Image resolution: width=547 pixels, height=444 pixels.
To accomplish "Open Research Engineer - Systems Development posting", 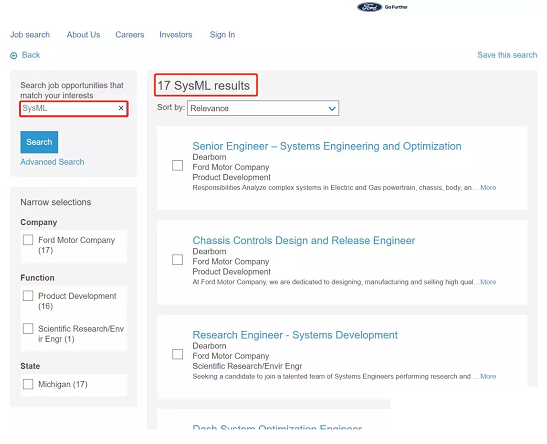I will [x=295, y=335].
